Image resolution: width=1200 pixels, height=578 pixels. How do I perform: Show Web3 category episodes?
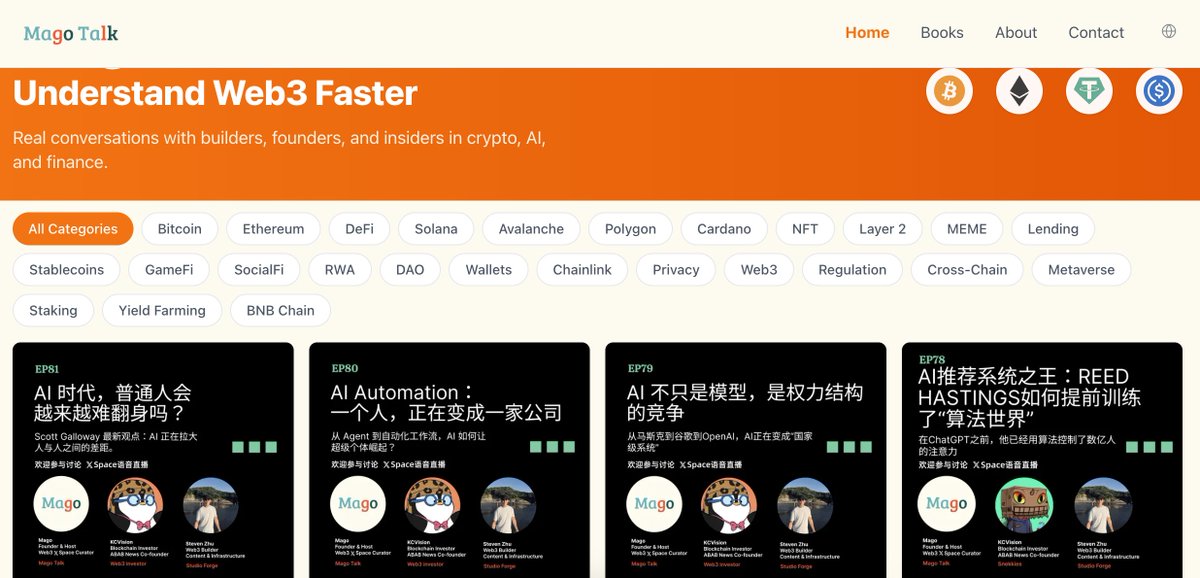point(759,270)
